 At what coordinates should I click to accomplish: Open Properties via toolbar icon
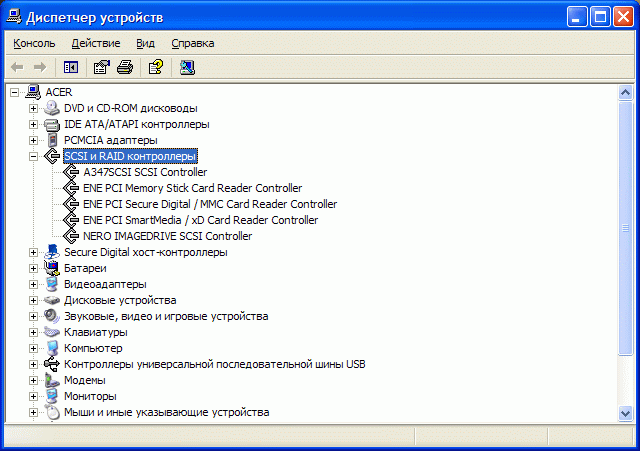[x=102, y=67]
